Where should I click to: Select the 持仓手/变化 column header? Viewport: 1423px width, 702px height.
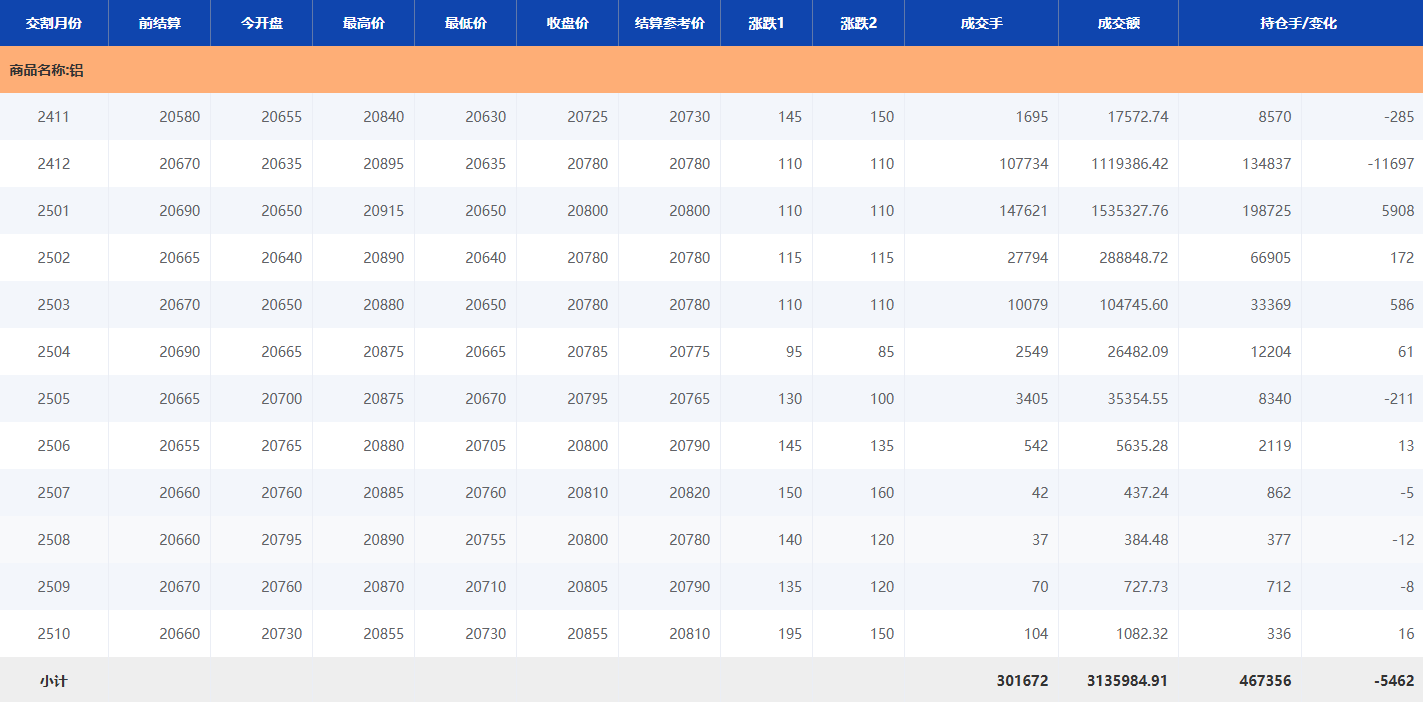(x=1300, y=23)
